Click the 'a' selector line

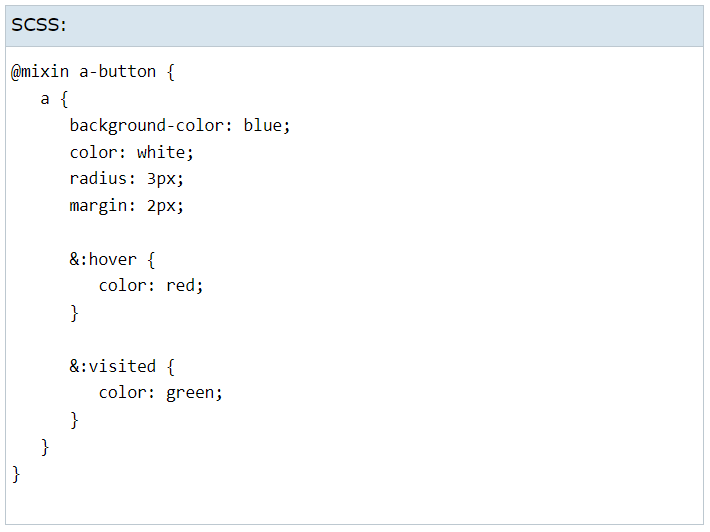pos(45,99)
